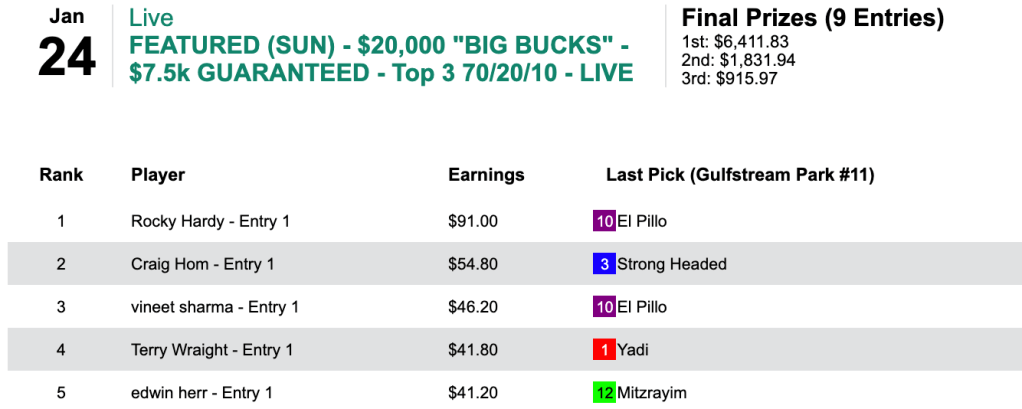Click the Last Pick (Gulfstream Park #11) header

tap(740, 175)
